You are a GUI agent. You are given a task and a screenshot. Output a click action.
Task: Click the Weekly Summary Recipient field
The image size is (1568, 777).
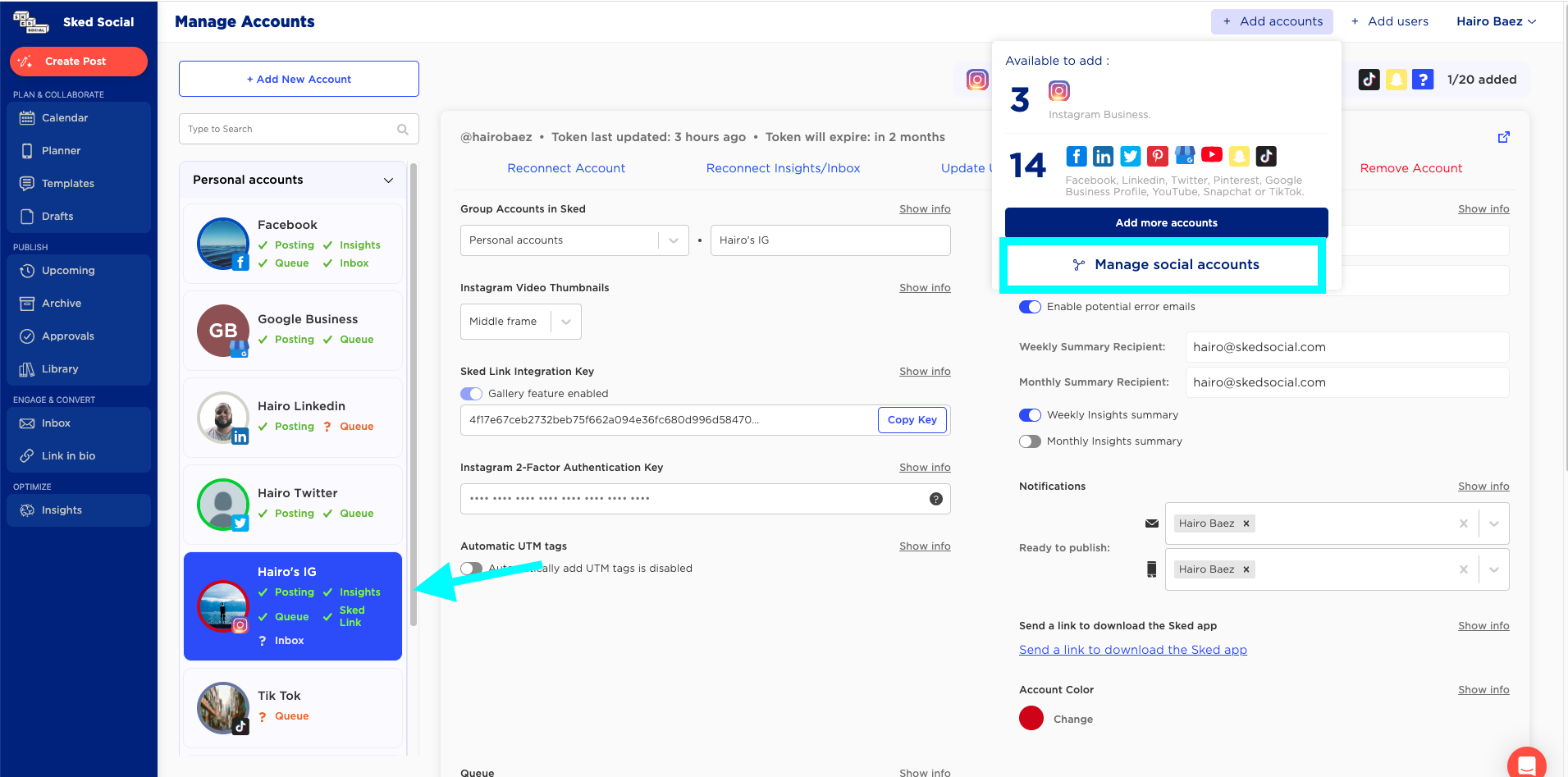(x=1347, y=347)
